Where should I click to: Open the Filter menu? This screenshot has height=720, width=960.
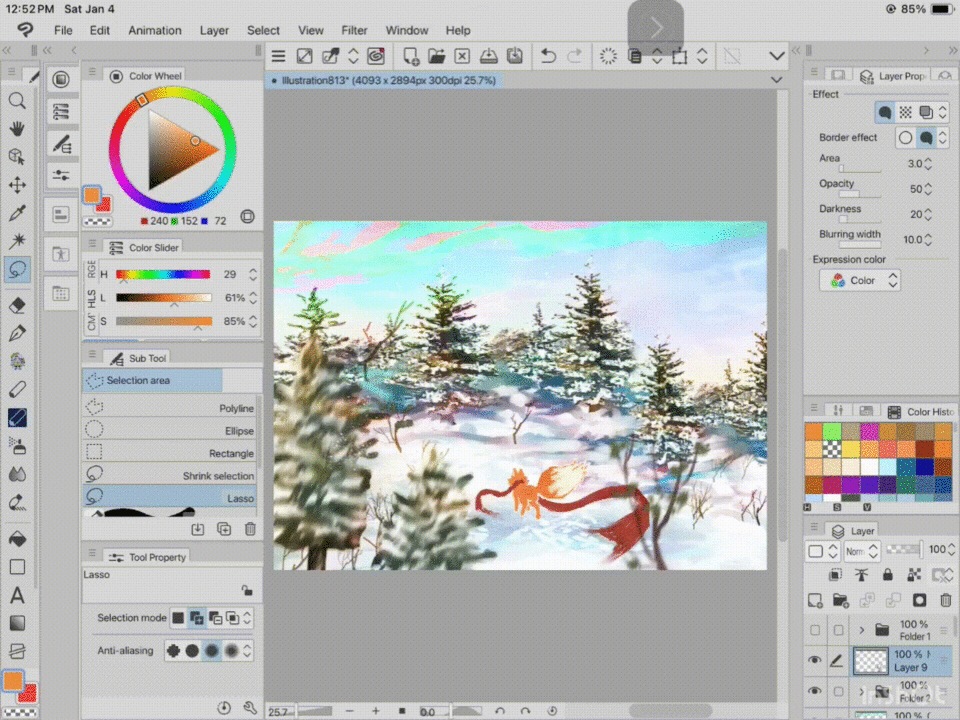(354, 31)
